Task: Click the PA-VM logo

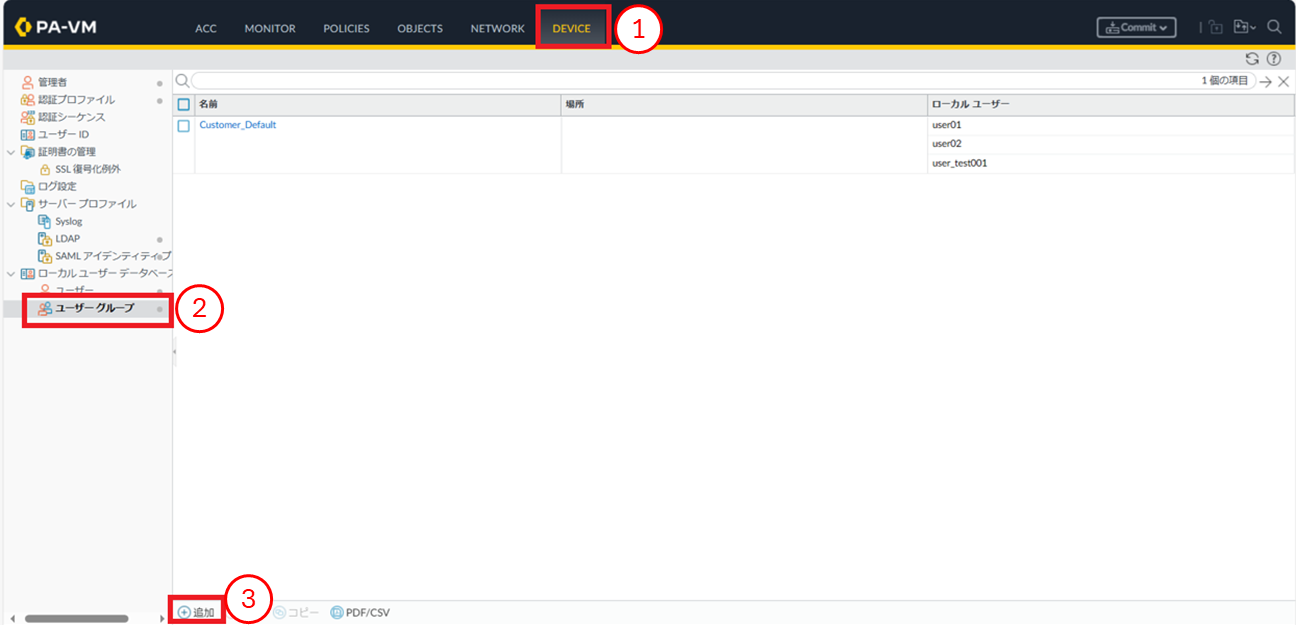Action: click(56, 28)
